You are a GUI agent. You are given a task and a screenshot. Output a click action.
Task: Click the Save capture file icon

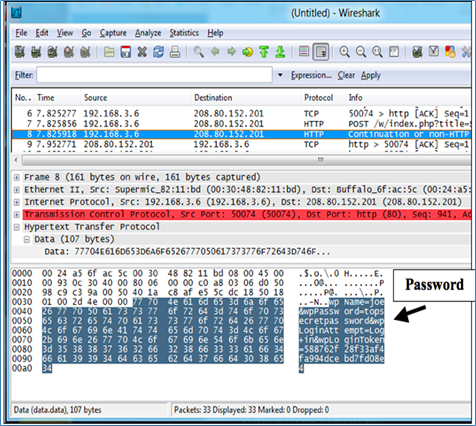point(126,52)
